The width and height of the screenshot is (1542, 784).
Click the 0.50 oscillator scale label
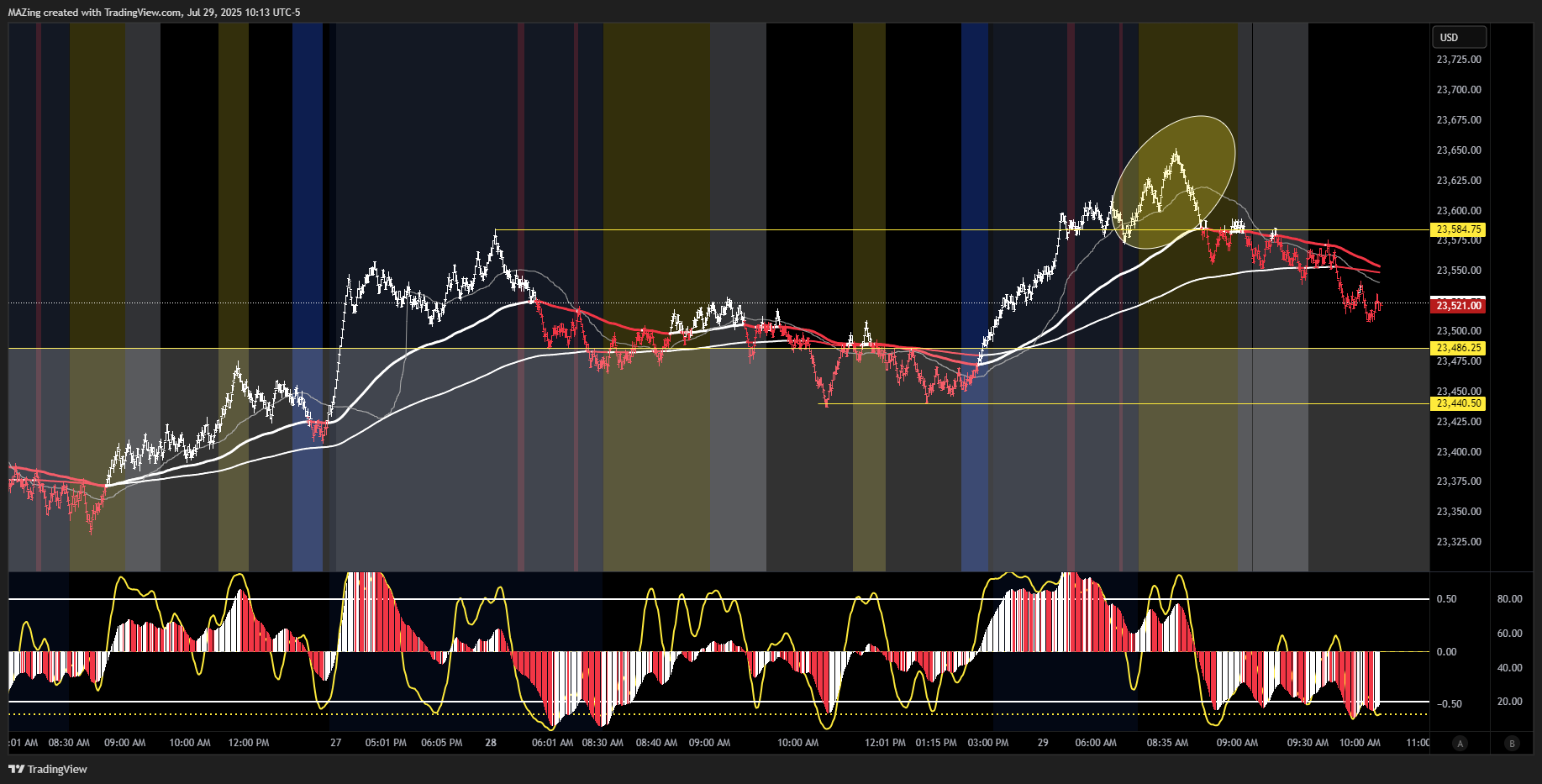(x=1447, y=599)
